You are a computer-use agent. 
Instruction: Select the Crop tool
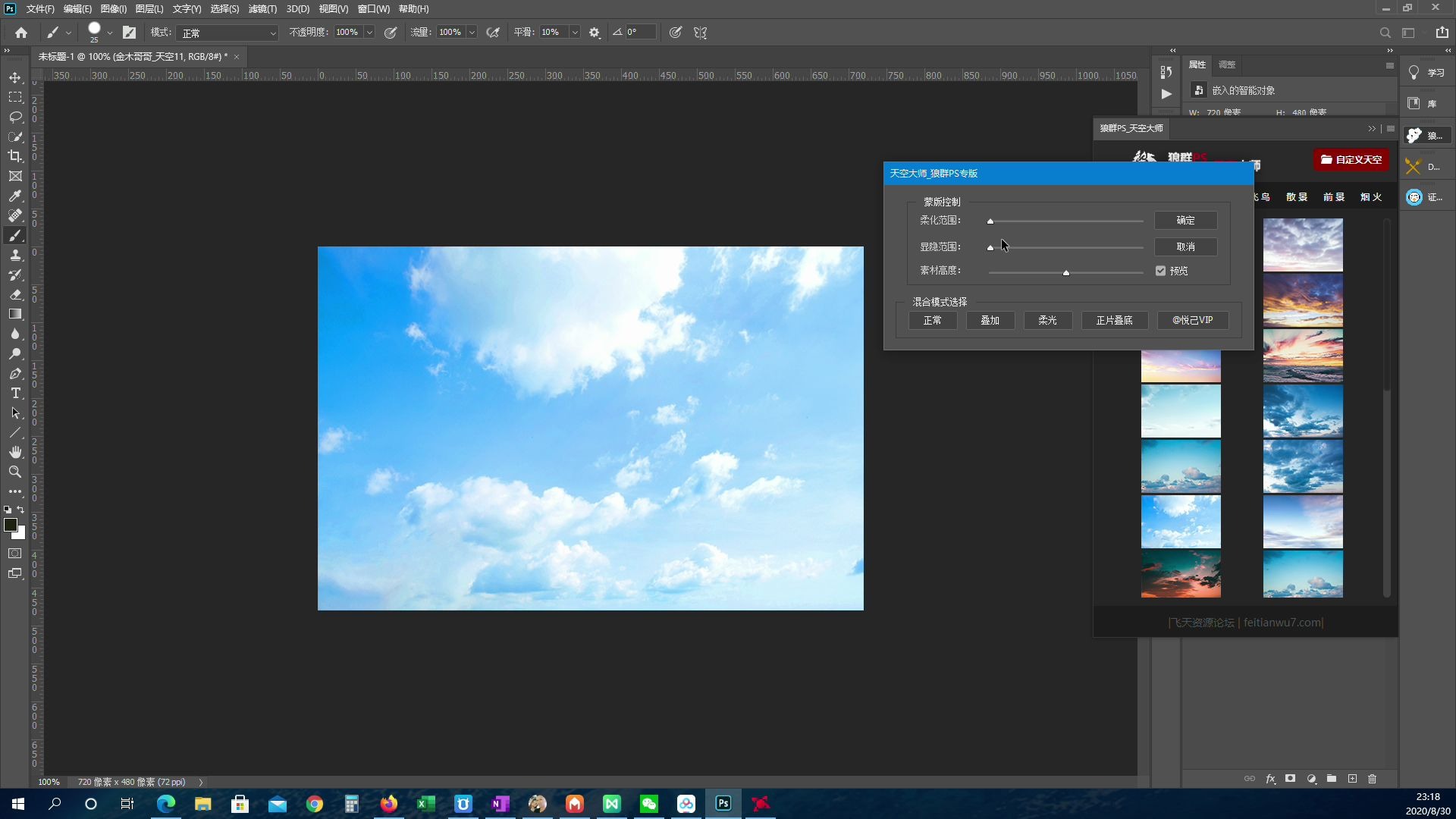pos(15,156)
